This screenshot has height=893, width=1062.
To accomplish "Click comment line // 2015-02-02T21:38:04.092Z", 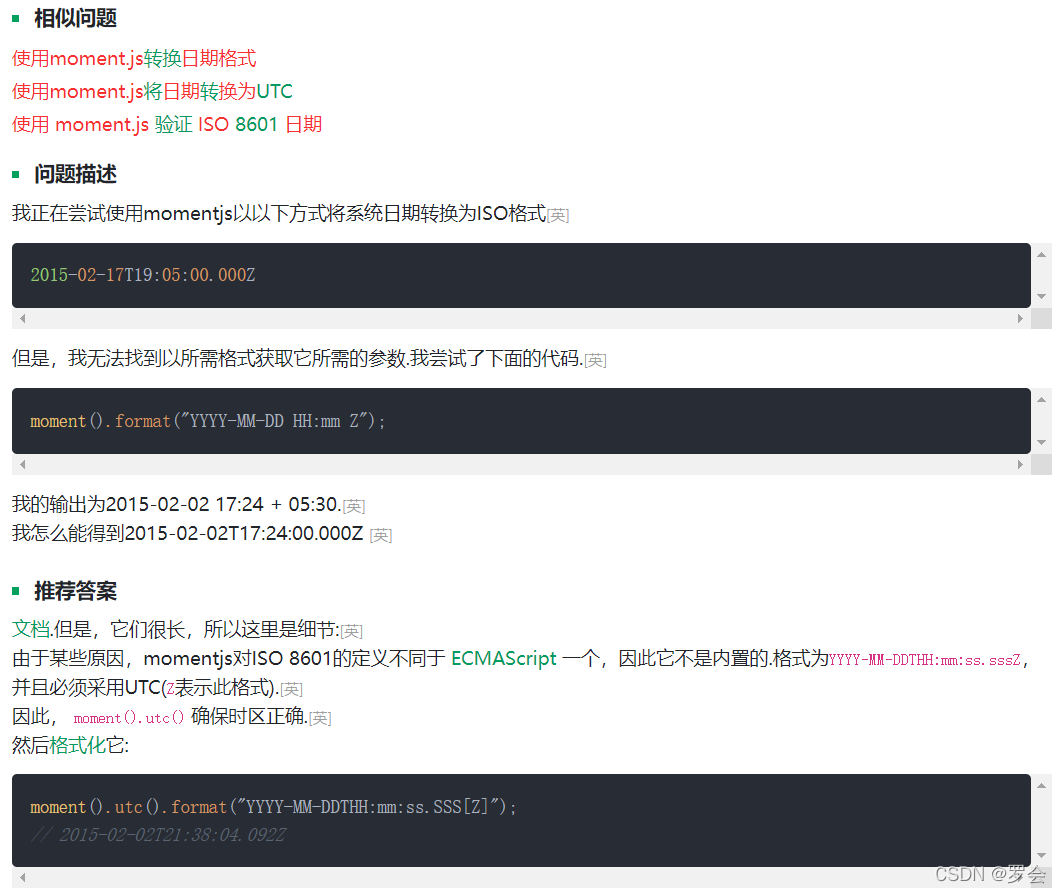I will pos(158,835).
